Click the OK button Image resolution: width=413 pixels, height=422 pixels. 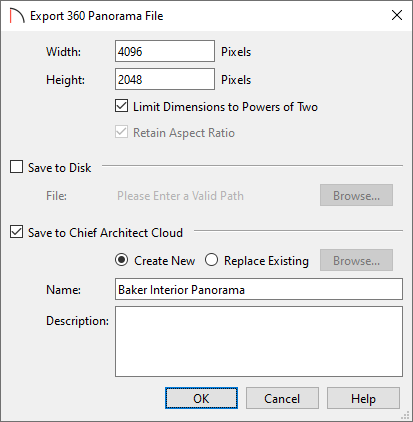tap(201, 398)
